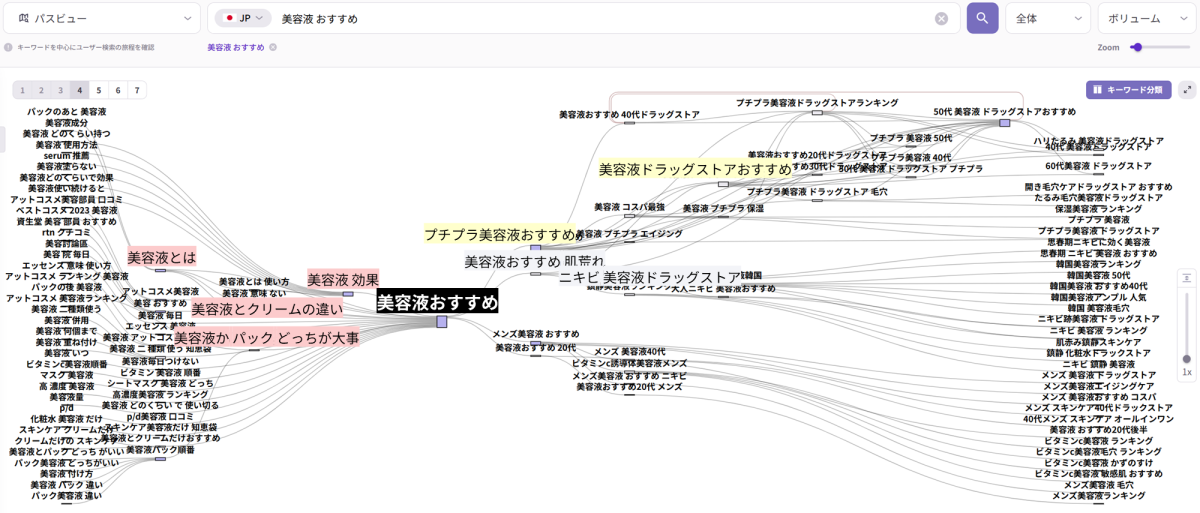
Task: Click the キーワード分類 button
Action: tap(1128, 89)
